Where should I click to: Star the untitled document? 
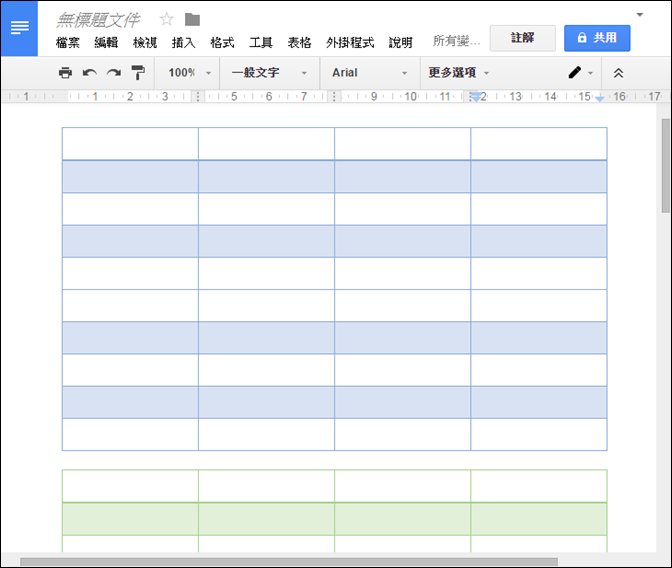pos(166,19)
